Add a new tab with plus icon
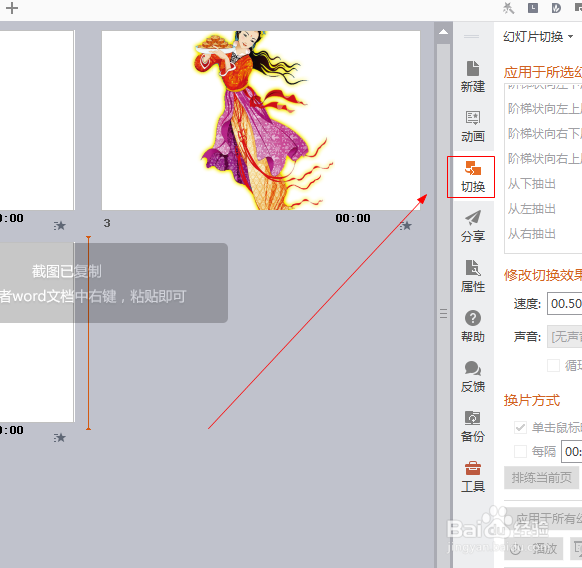The width and height of the screenshot is (582, 568). click(12, 8)
